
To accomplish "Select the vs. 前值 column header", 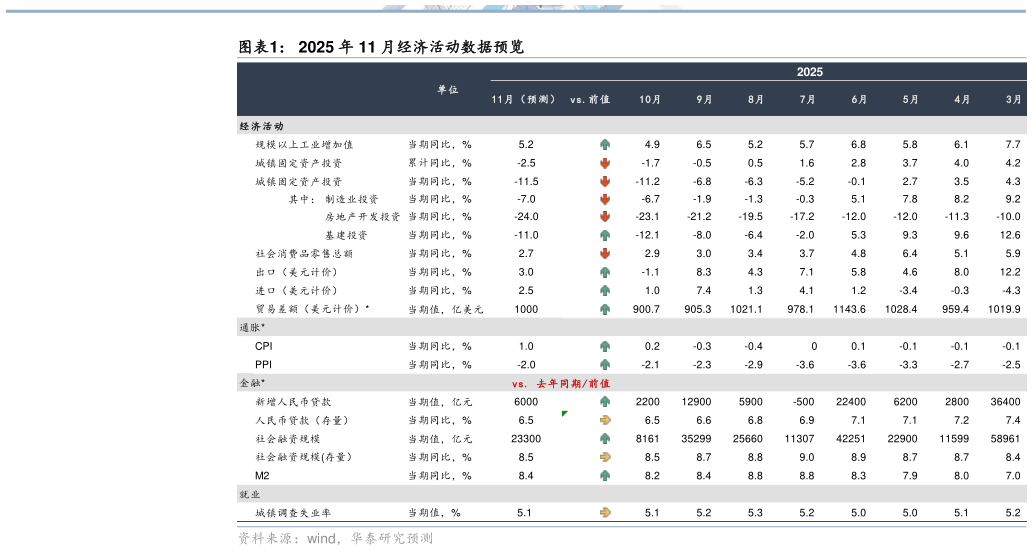I will point(590,100).
